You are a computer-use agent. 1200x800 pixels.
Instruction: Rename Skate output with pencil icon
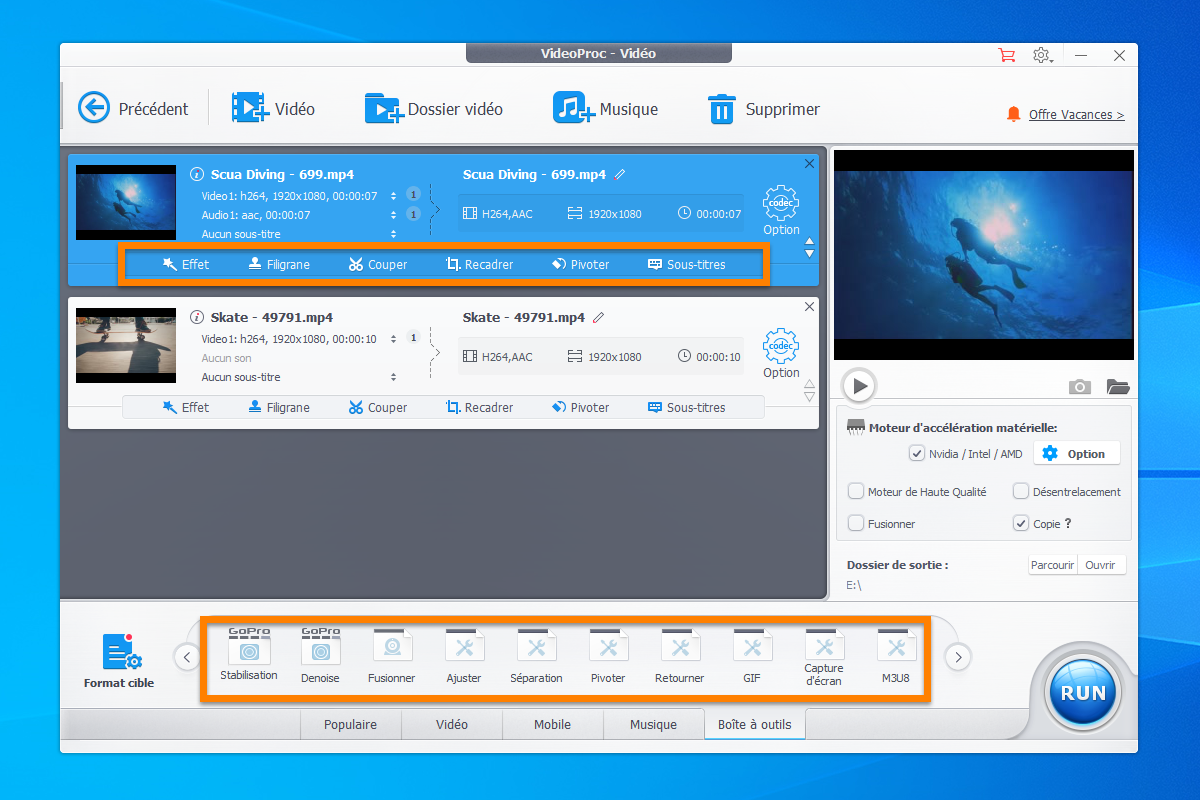click(599, 318)
